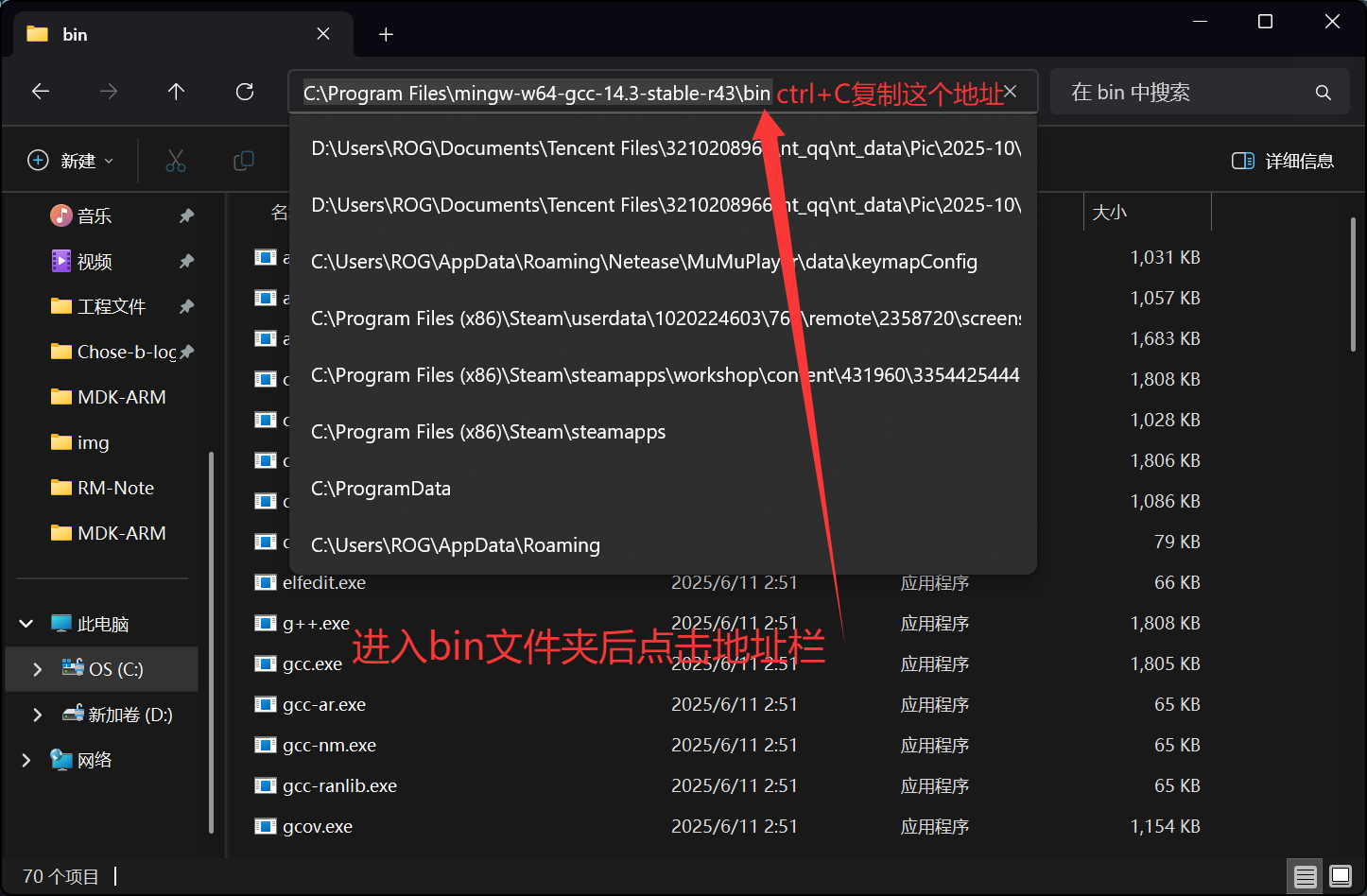Click the Back navigation arrow
The width and height of the screenshot is (1367, 896).
(x=41, y=92)
